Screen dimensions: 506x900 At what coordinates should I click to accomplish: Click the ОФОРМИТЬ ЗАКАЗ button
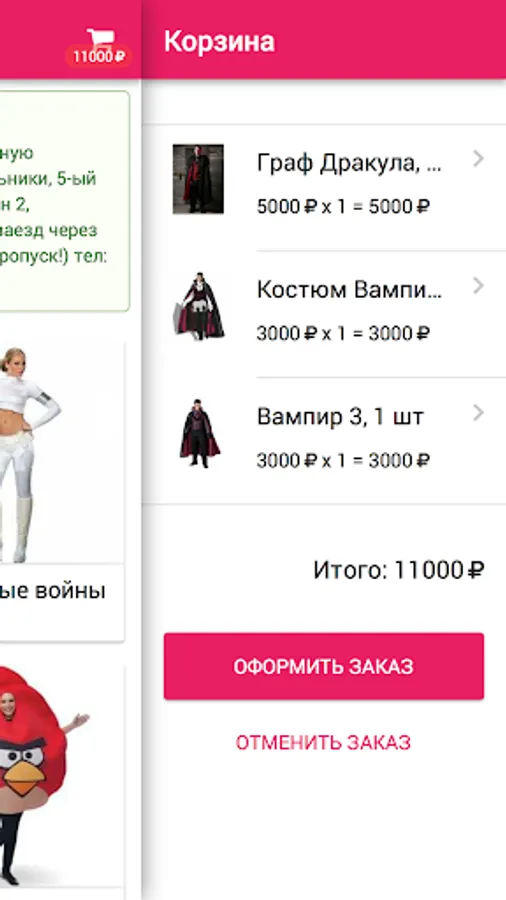point(324,666)
